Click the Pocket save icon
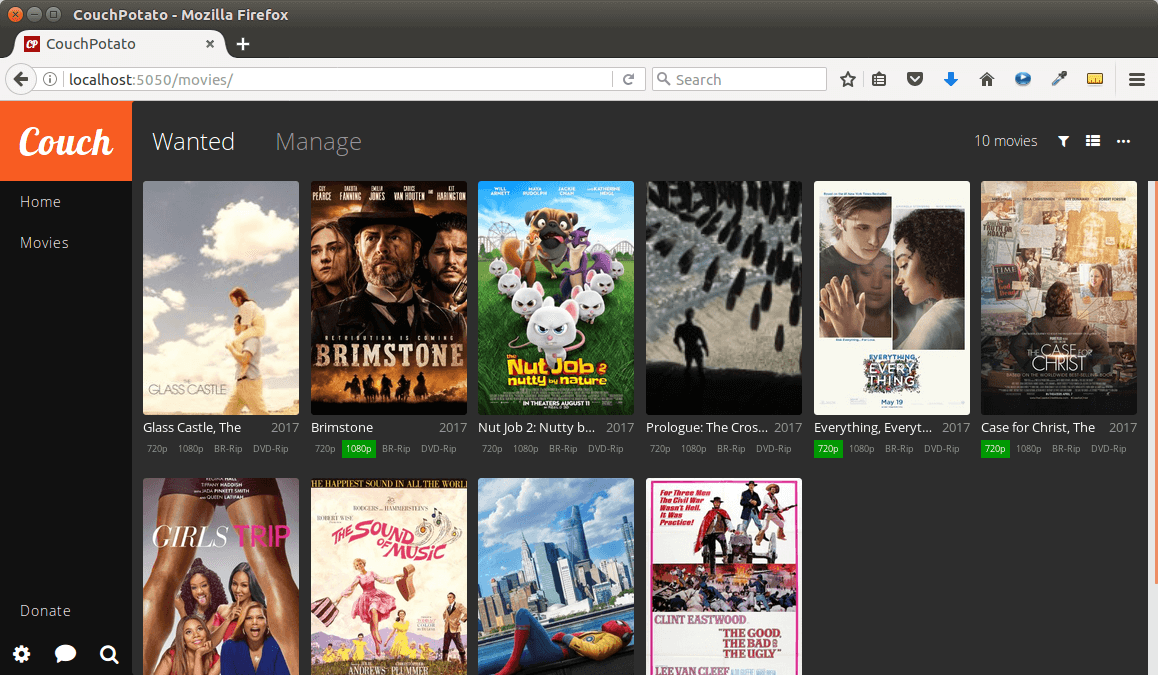The height and width of the screenshot is (675, 1158). 915,80
